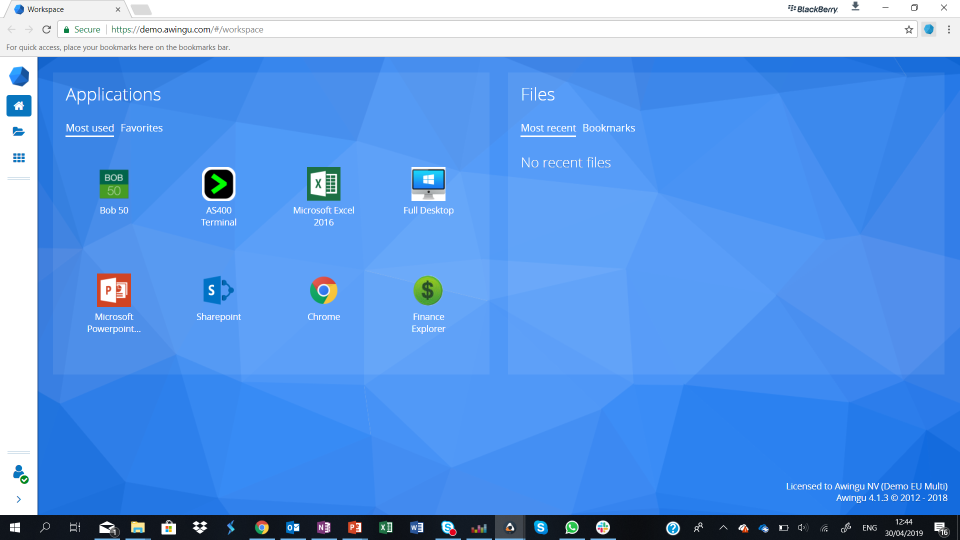The width and height of the screenshot is (960, 540).
Task: Bookmark this page with the star icon
Action: [909, 29]
